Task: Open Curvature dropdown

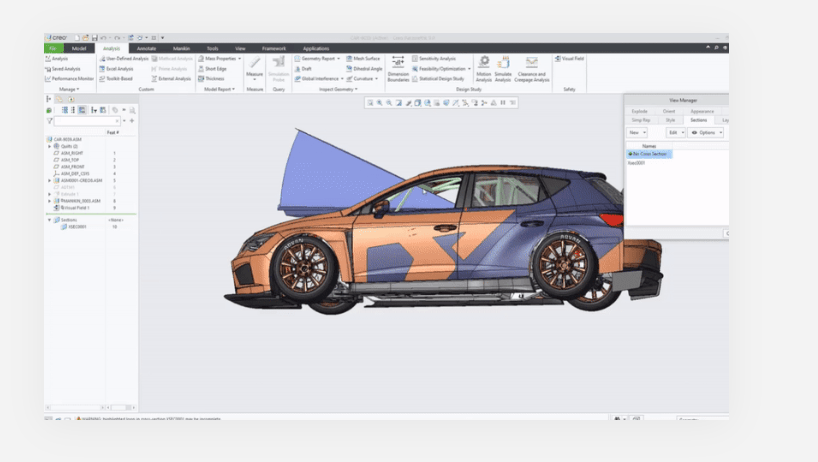Action: pyautogui.click(x=376, y=79)
